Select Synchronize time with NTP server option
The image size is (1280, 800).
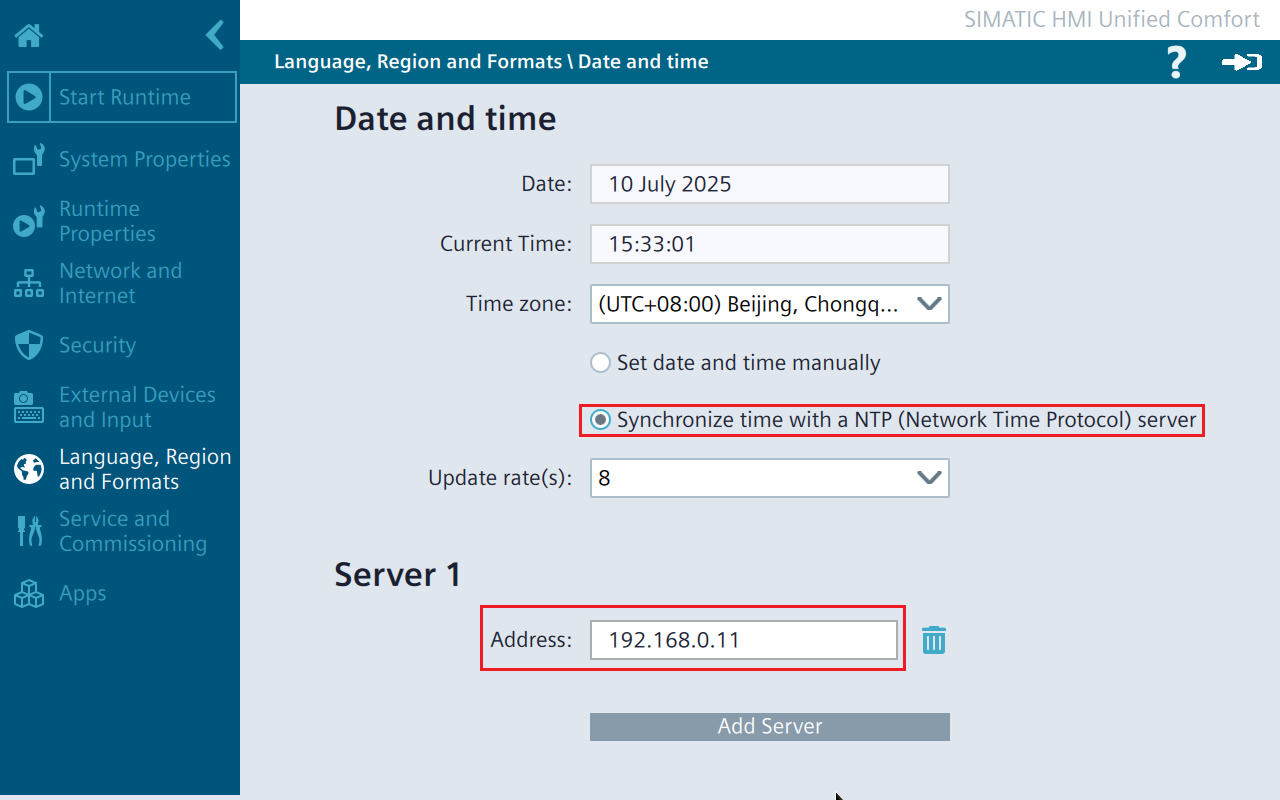tap(601, 420)
